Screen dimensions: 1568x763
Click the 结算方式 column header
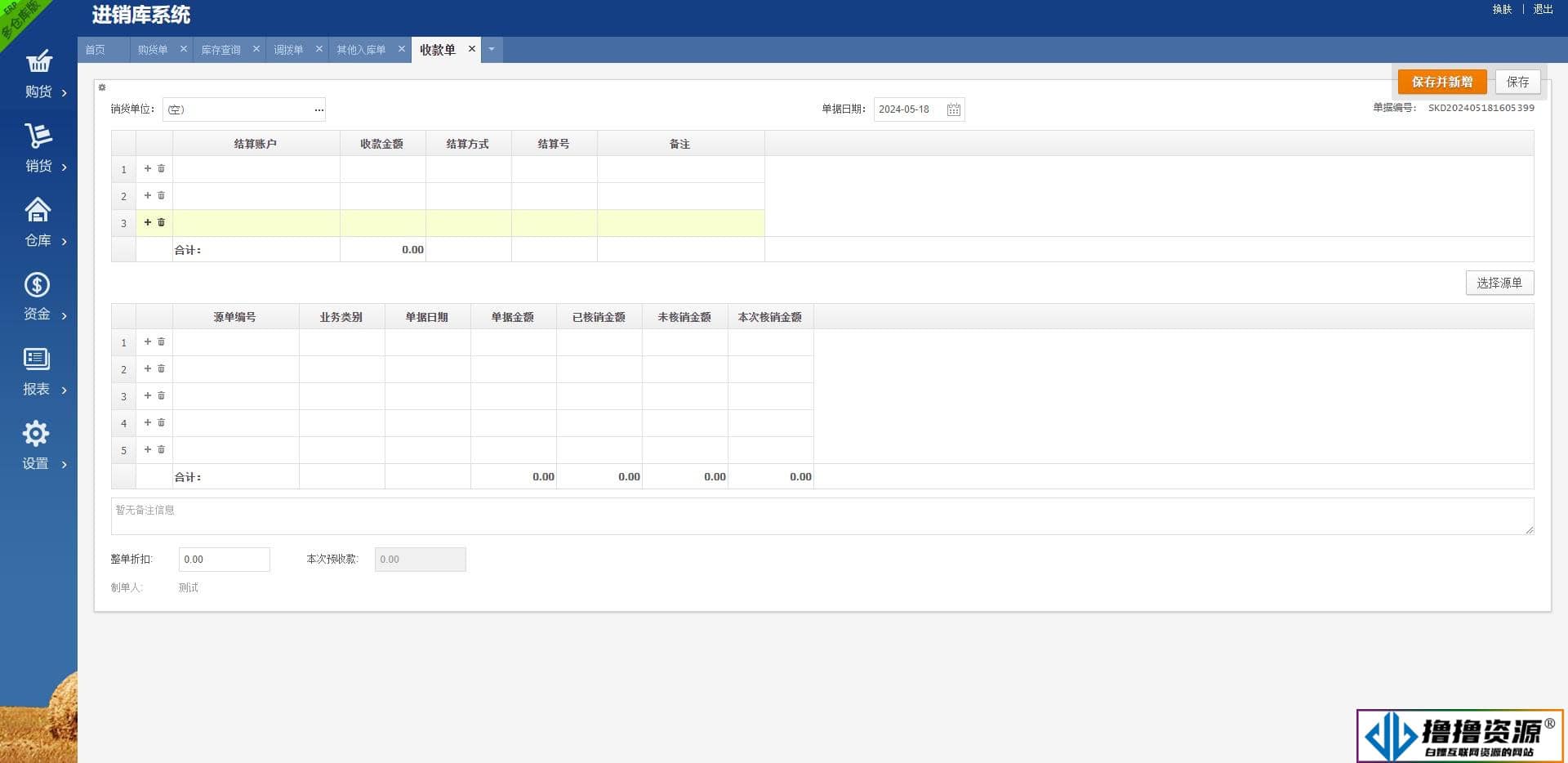(469, 144)
